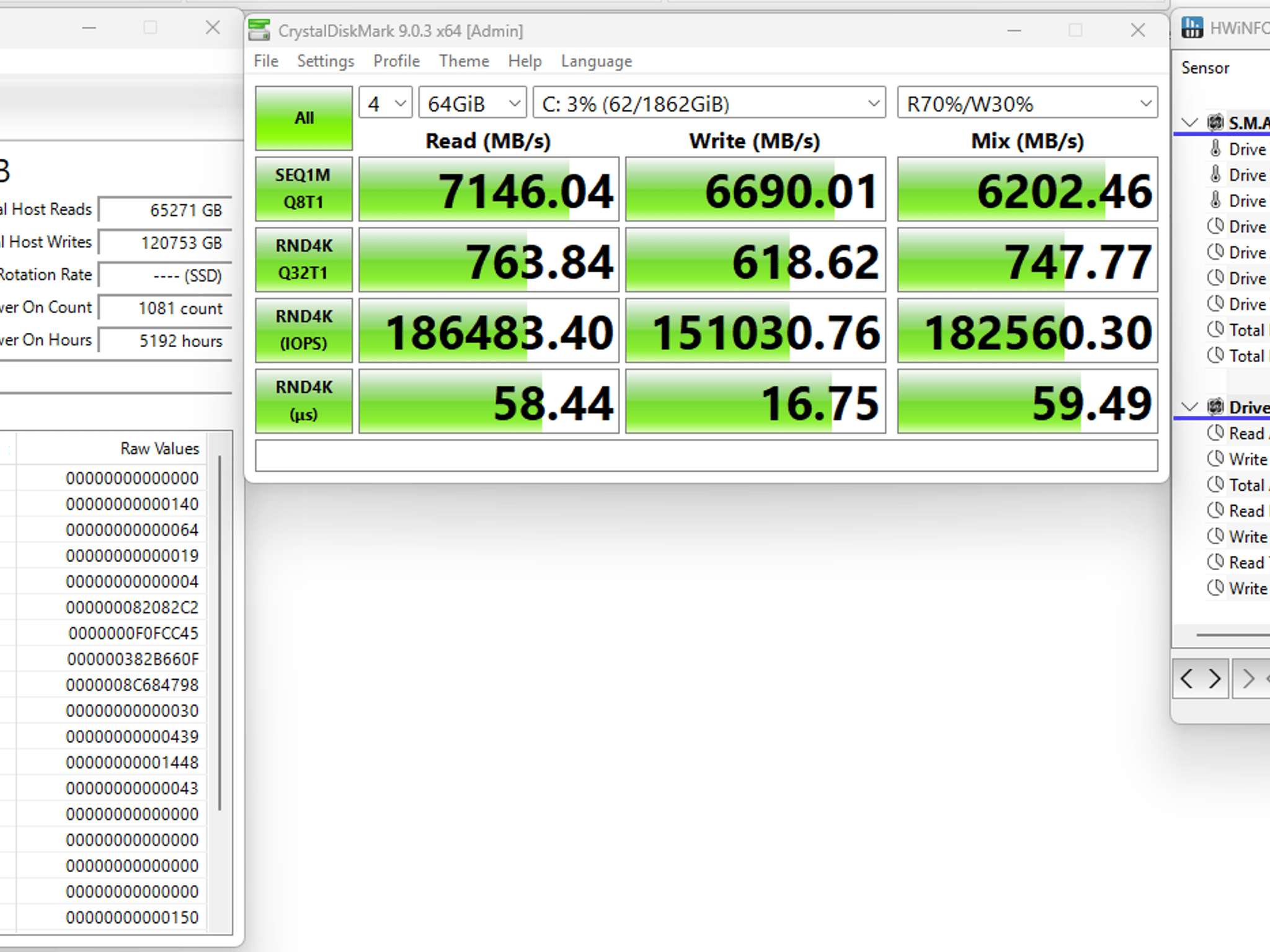Click the Host Reads value 65271 GB

point(165,210)
